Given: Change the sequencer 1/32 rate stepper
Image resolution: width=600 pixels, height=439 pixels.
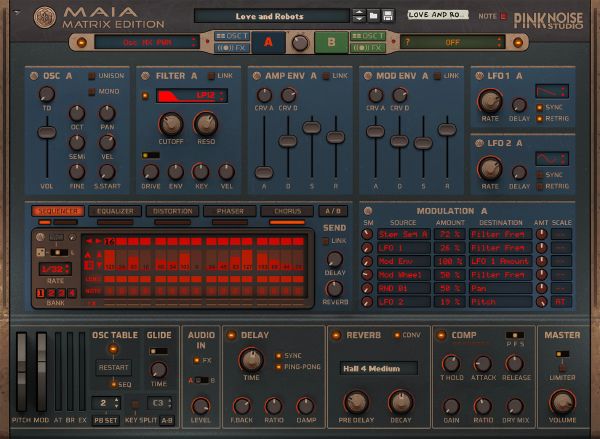Looking at the screenshot, I should (55, 269).
